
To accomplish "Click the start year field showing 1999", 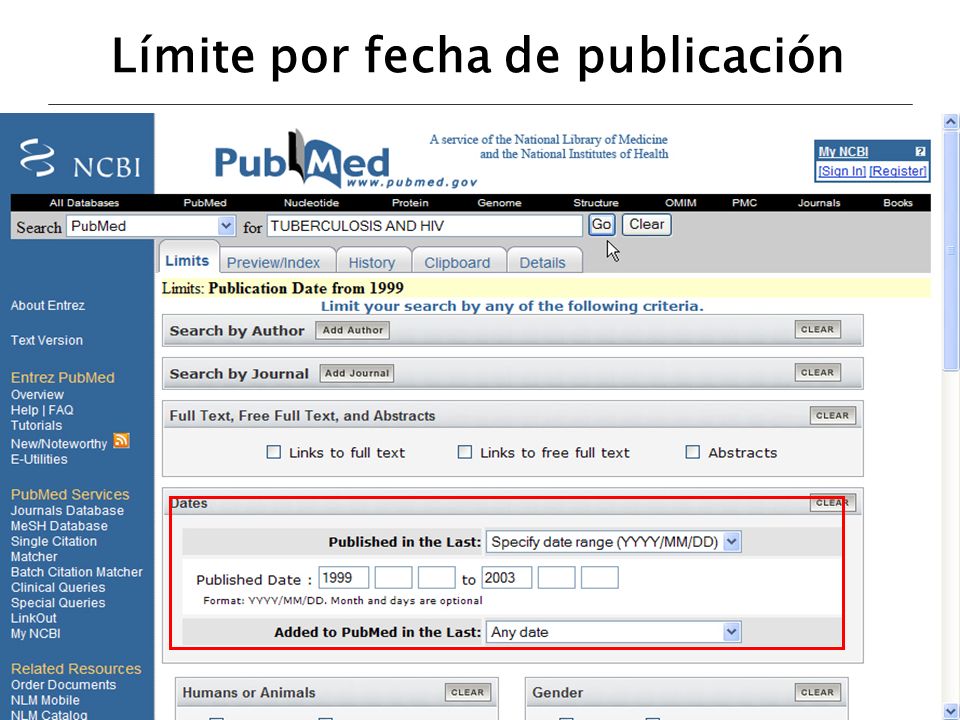I will point(343,577).
